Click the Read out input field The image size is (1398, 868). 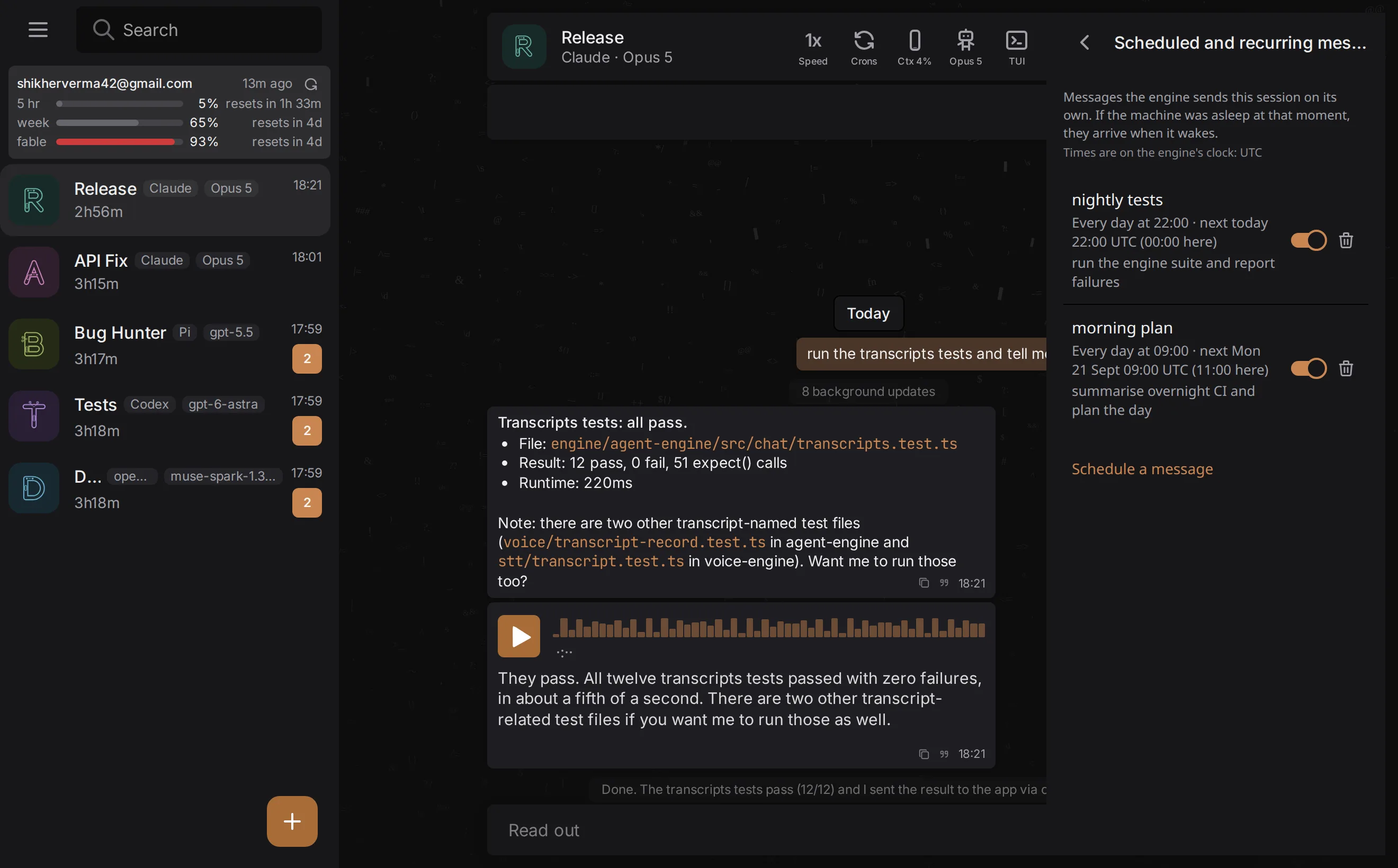(766, 830)
